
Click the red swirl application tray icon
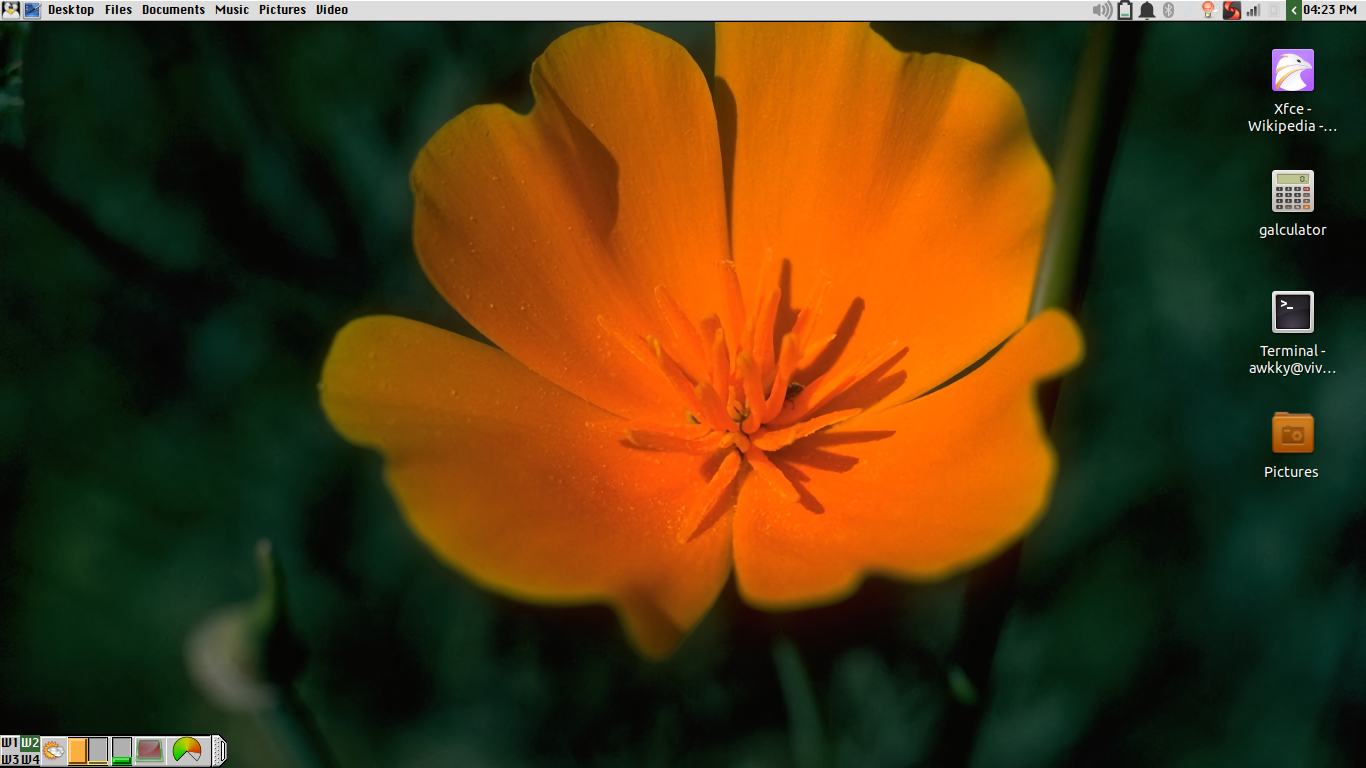[x=1231, y=10]
